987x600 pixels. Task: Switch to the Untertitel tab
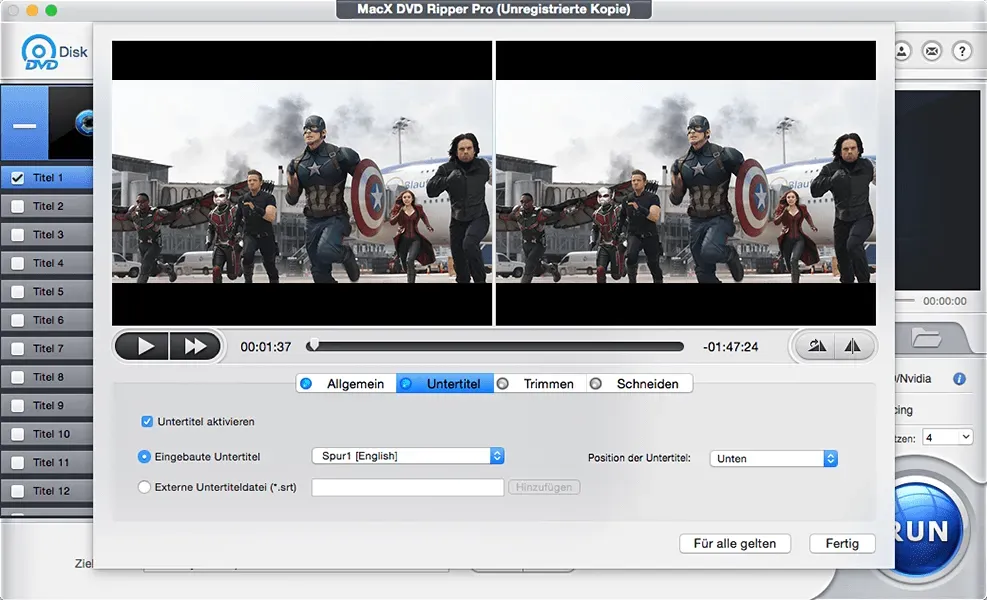(x=444, y=383)
